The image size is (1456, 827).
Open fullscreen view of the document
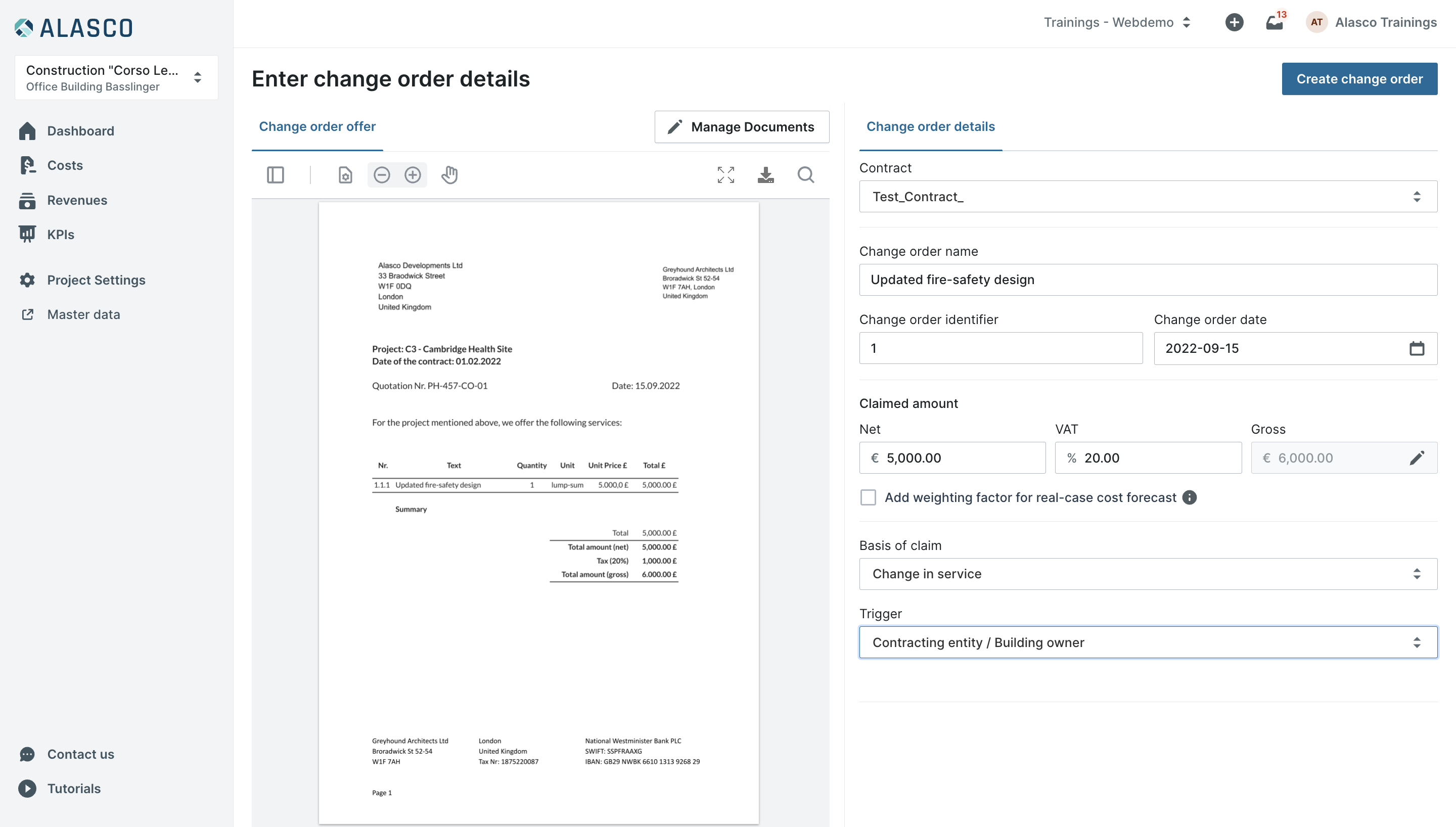[726, 175]
